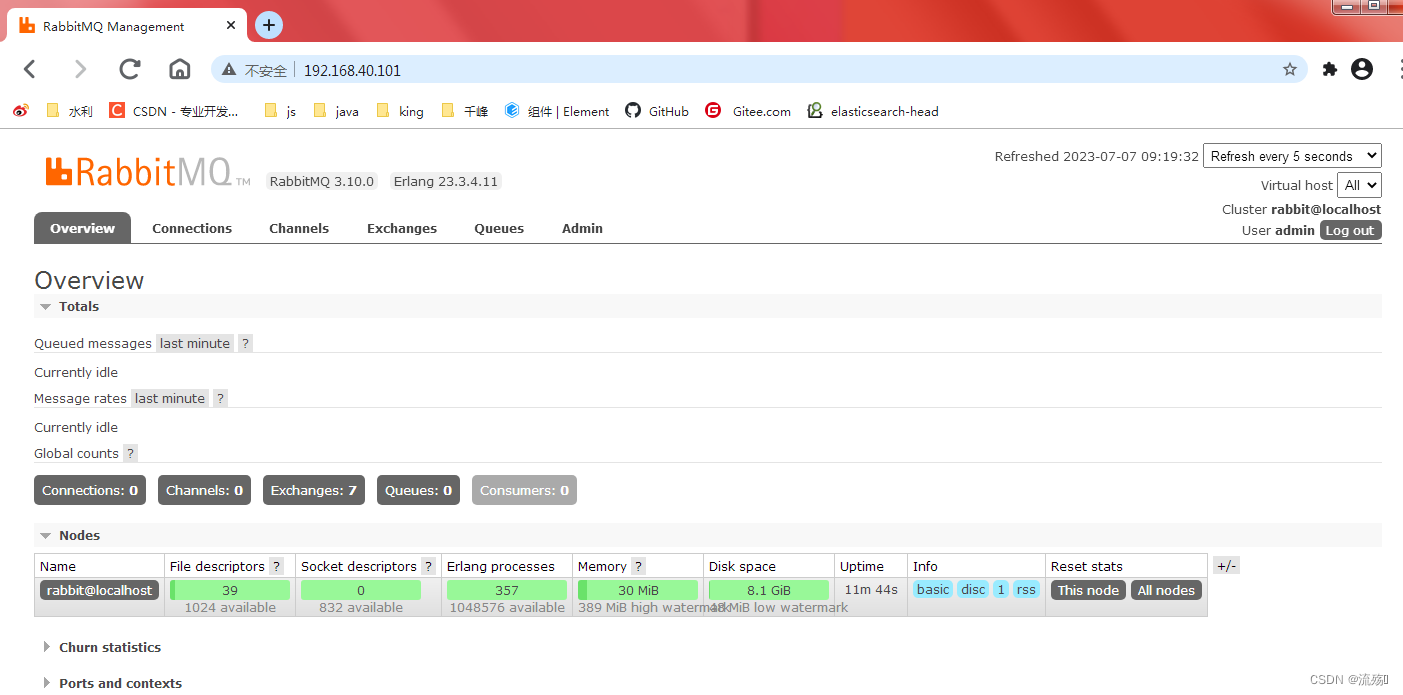Click the File descriptors 39 usage bar
Screen dimensions: 1403x695
tap(230, 590)
